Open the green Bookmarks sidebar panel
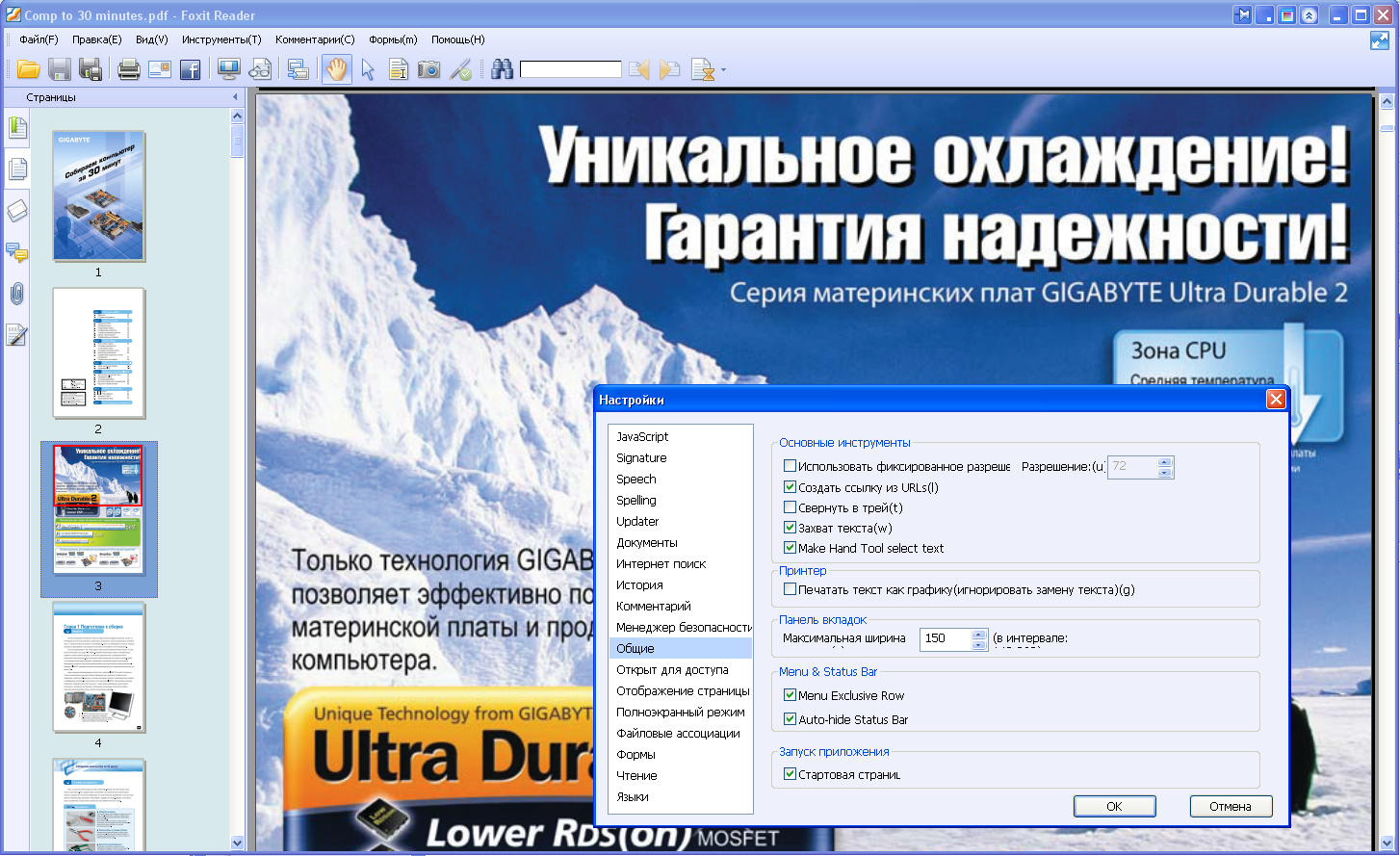Image resolution: width=1400 pixels, height=856 pixels. (x=17, y=127)
